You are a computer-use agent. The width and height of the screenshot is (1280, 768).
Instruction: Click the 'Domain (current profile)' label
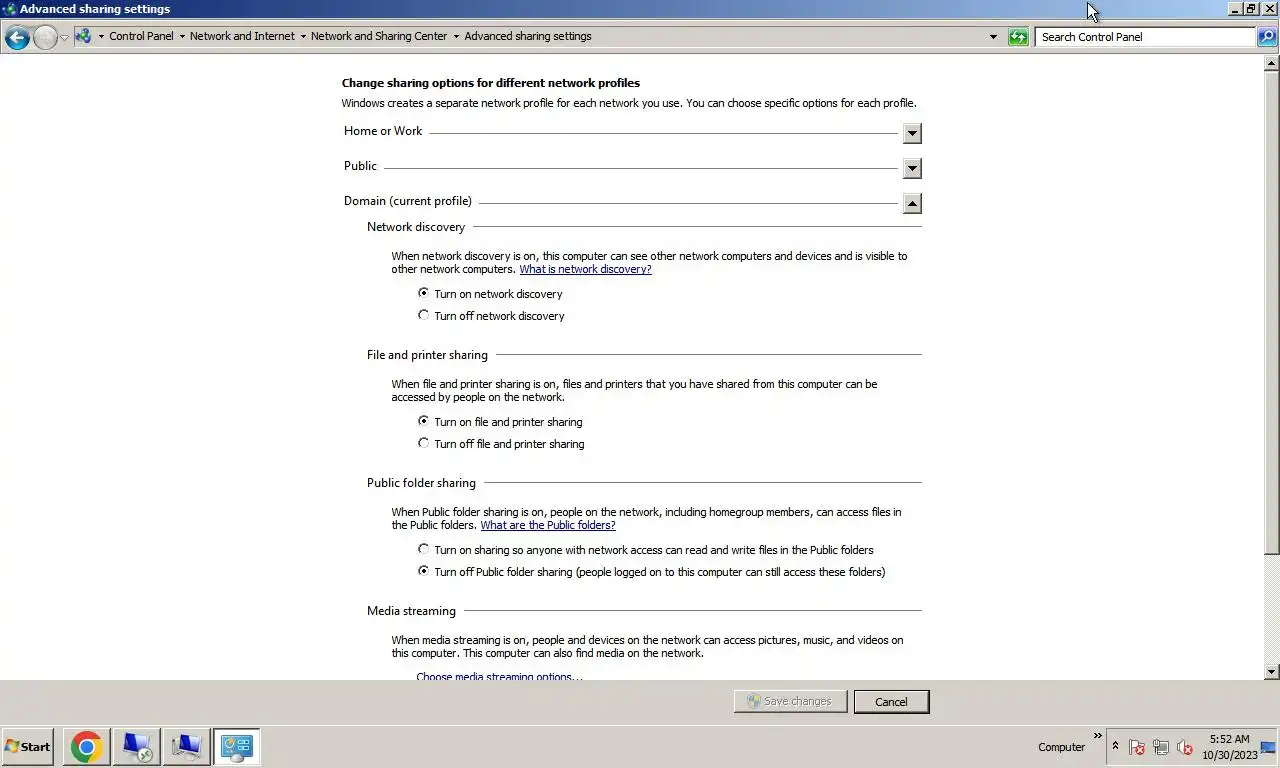coord(408,201)
